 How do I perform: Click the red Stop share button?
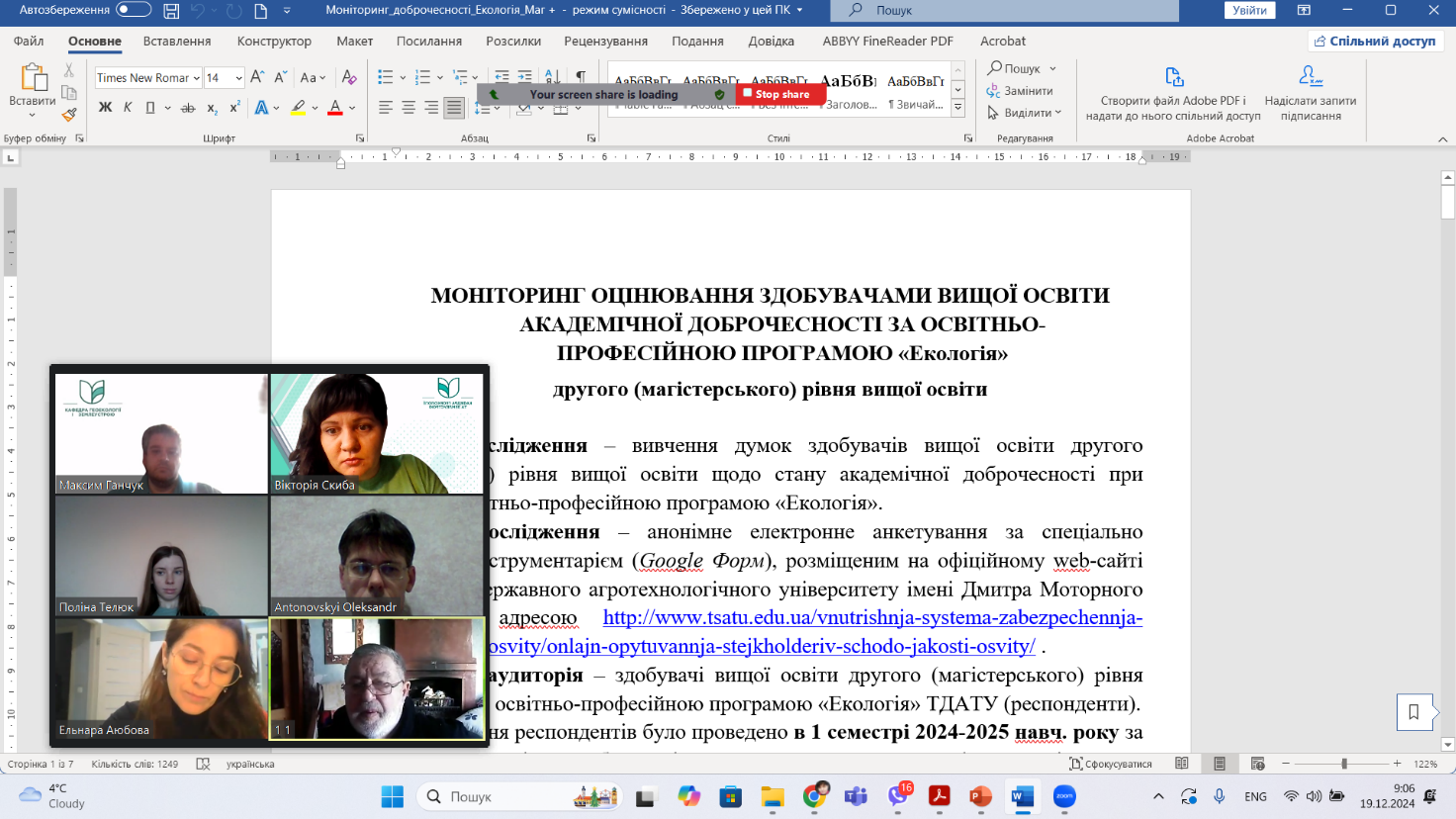tap(780, 94)
